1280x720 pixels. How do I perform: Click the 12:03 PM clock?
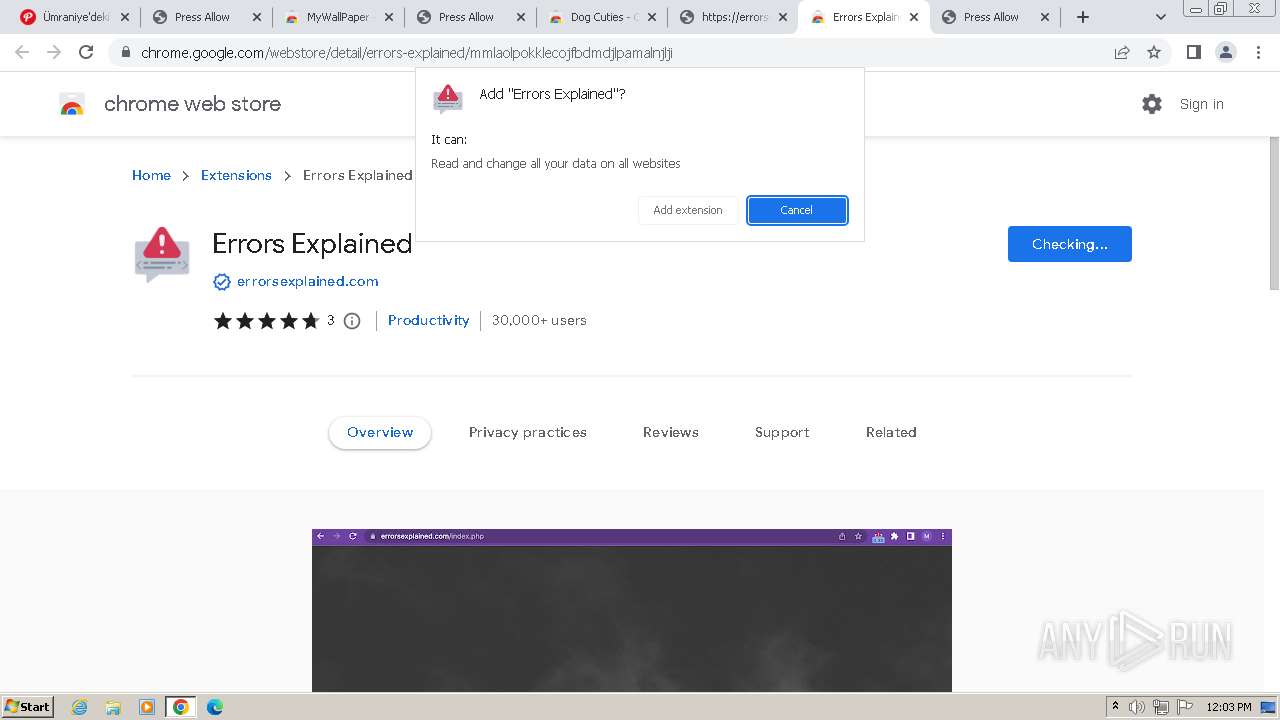[1229, 707]
